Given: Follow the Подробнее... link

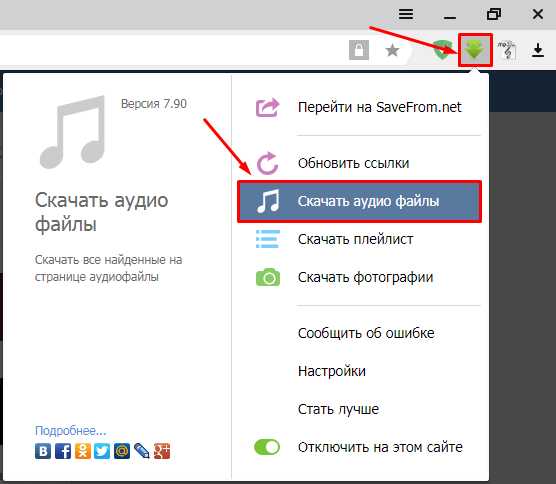Looking at the screenshot, I should tap(71, 430).
